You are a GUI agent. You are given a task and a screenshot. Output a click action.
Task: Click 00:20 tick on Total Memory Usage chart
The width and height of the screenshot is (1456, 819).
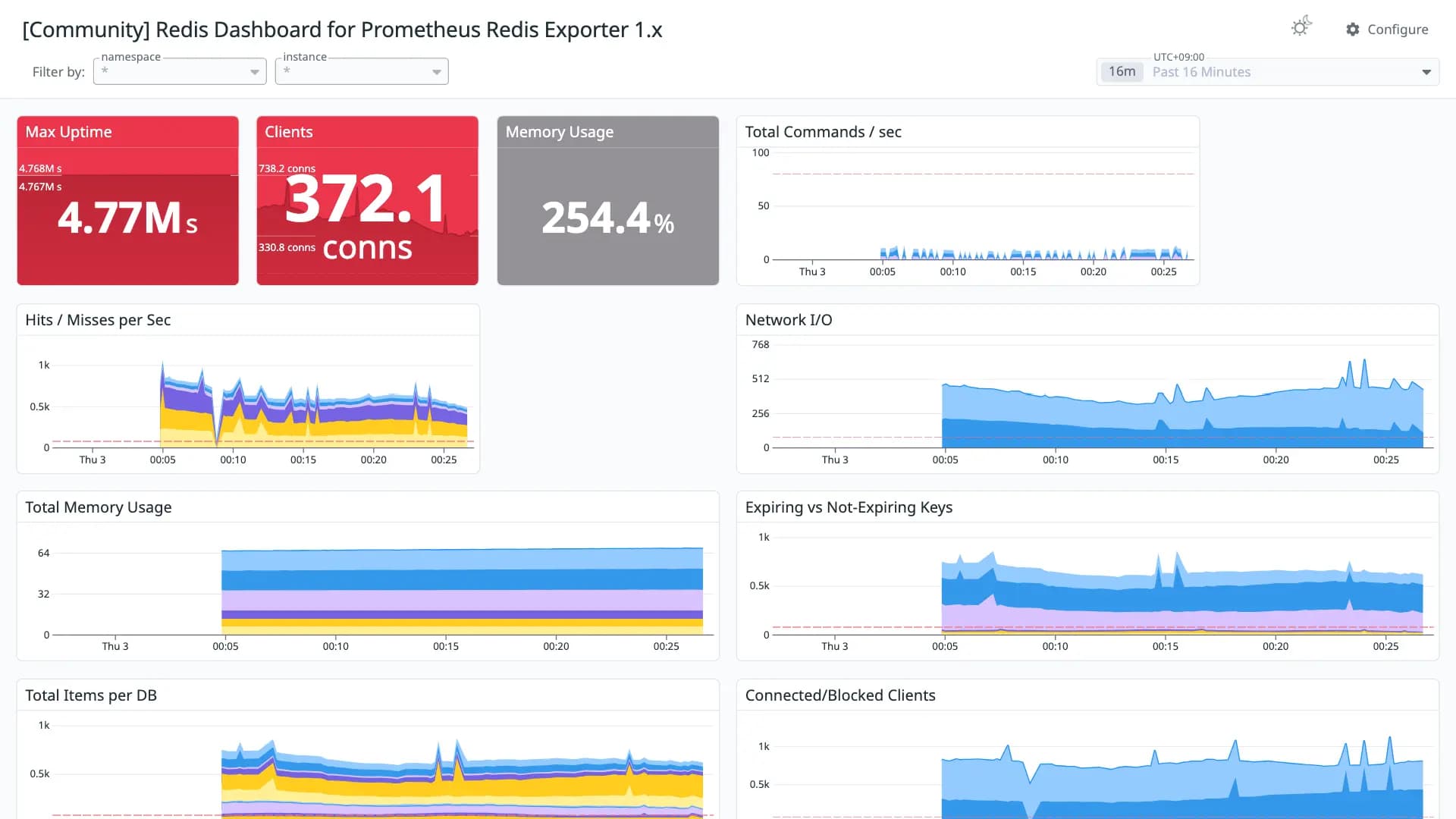coord(556,646)
